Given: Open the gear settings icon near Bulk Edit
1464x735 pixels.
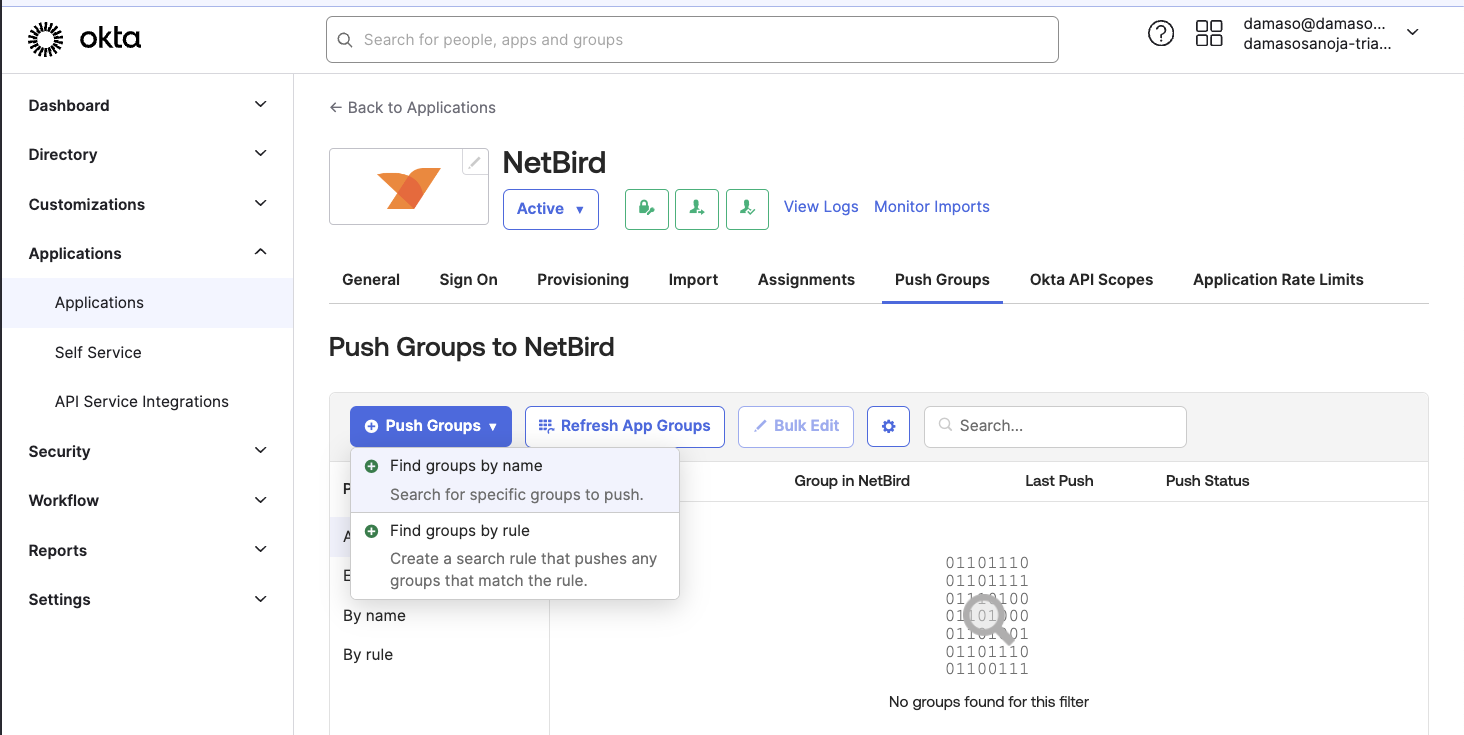Looking at the screenshot, I should [888, 426].
